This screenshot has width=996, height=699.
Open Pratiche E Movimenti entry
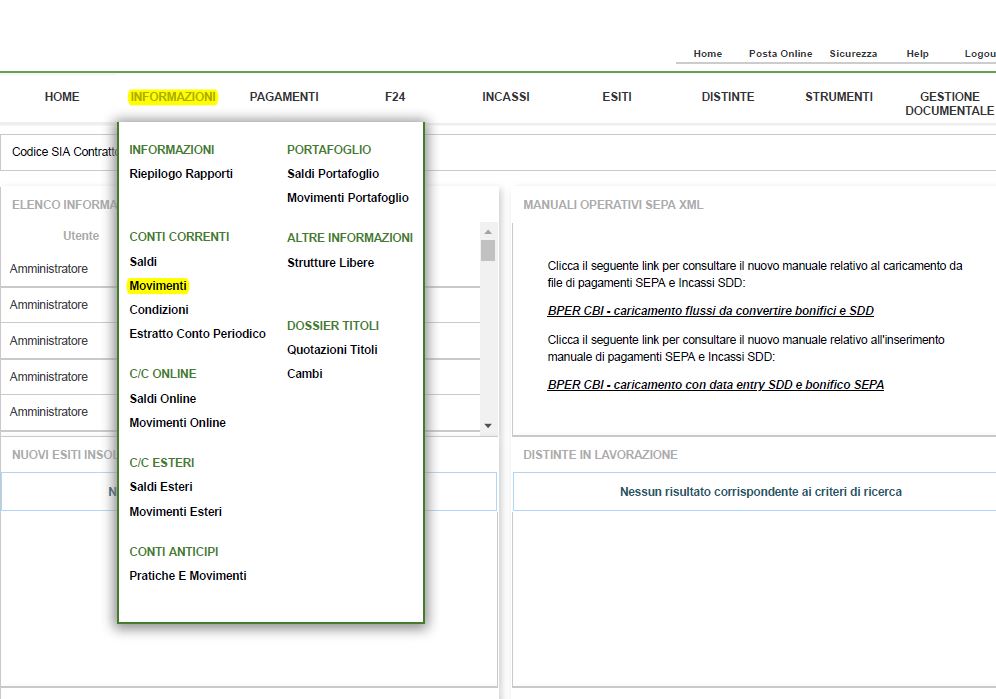coord(188,576)
